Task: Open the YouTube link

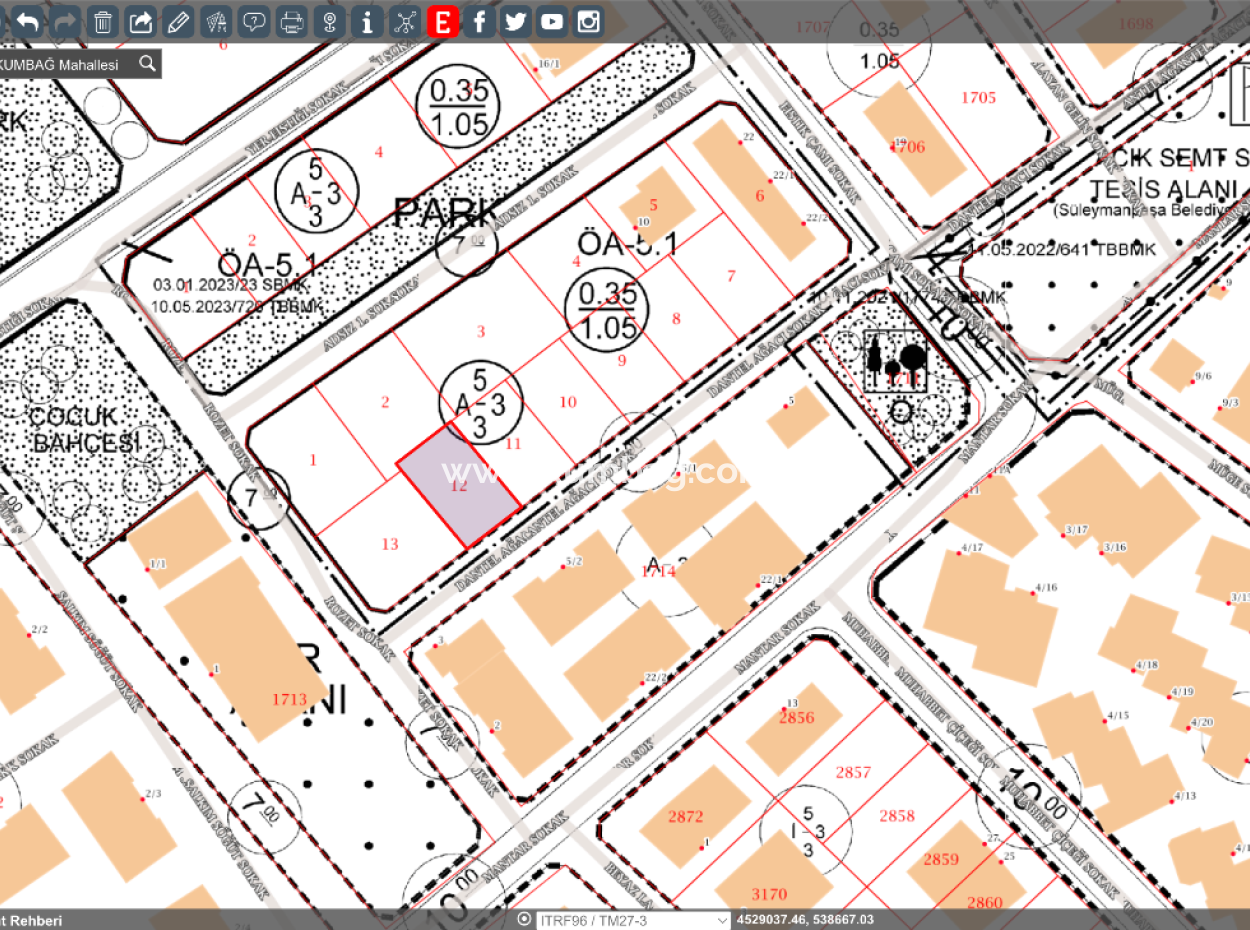Action: pos(552,20)
